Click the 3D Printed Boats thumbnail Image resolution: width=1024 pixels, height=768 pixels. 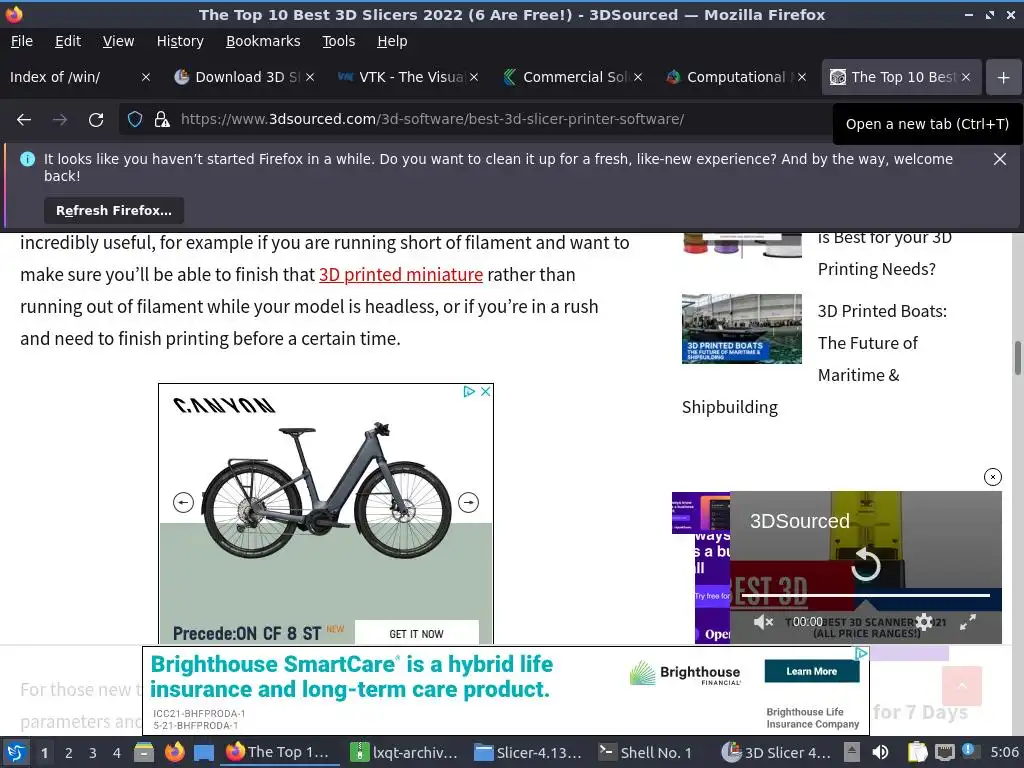pyautogui.click(x=741, y=328)
